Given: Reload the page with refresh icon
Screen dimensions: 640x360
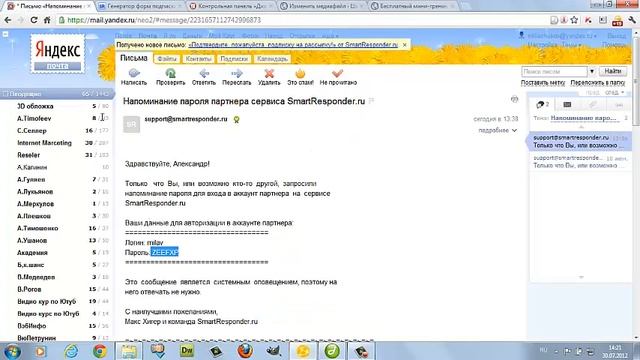Looking at the screenshot, I should point(34,20).
